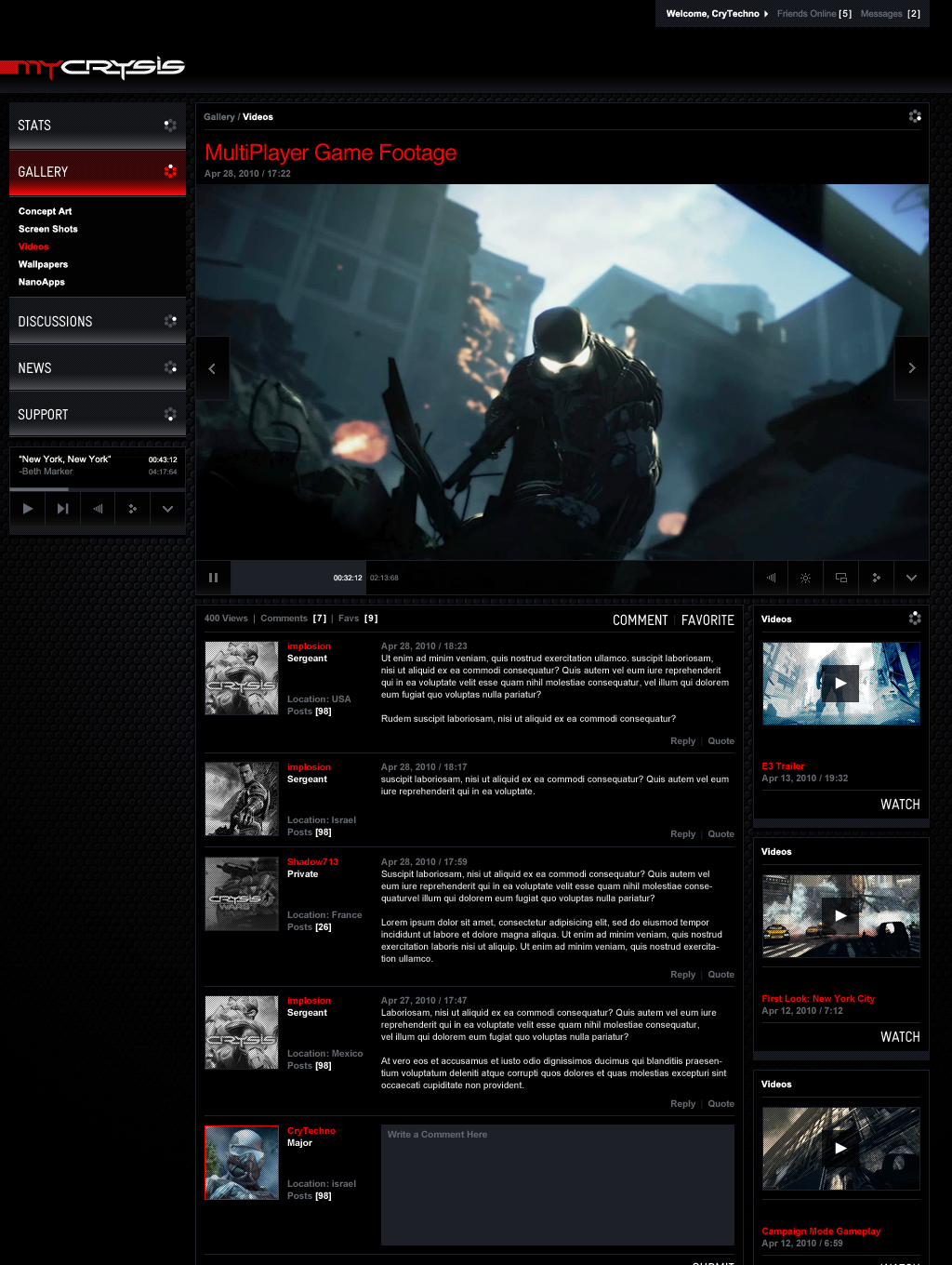952x1265 pixels.
Task: Click WATCH under First Look: New York City
Action: coord(900,1037)
